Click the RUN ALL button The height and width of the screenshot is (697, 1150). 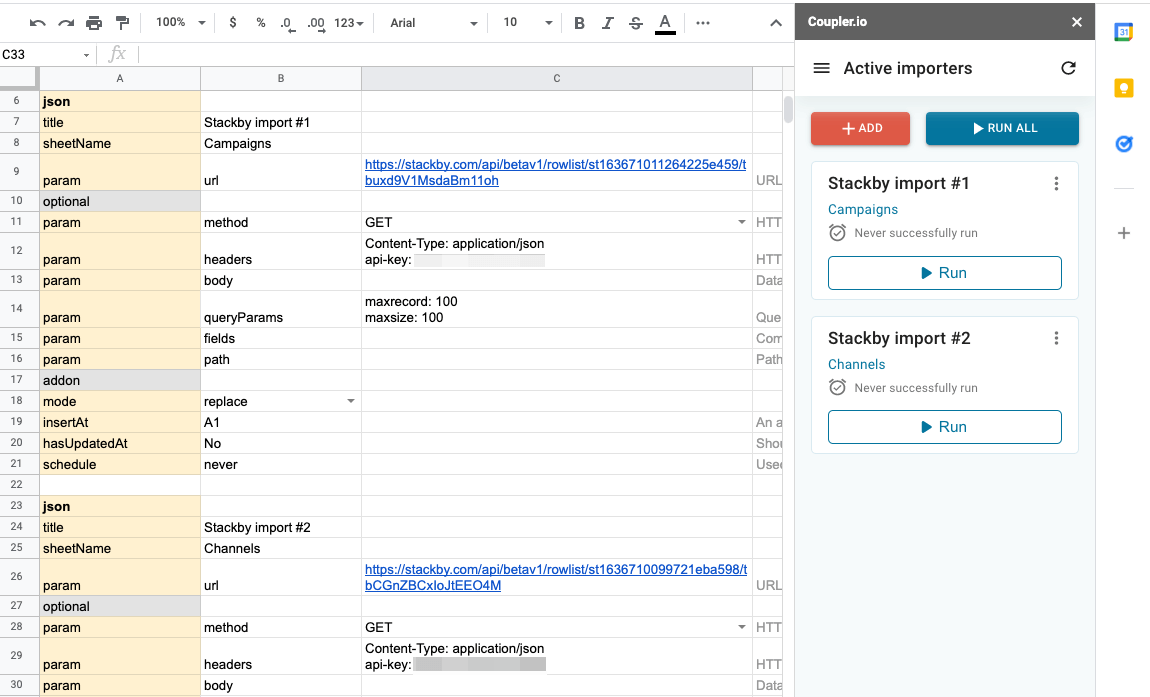(x=1002, y=128)
